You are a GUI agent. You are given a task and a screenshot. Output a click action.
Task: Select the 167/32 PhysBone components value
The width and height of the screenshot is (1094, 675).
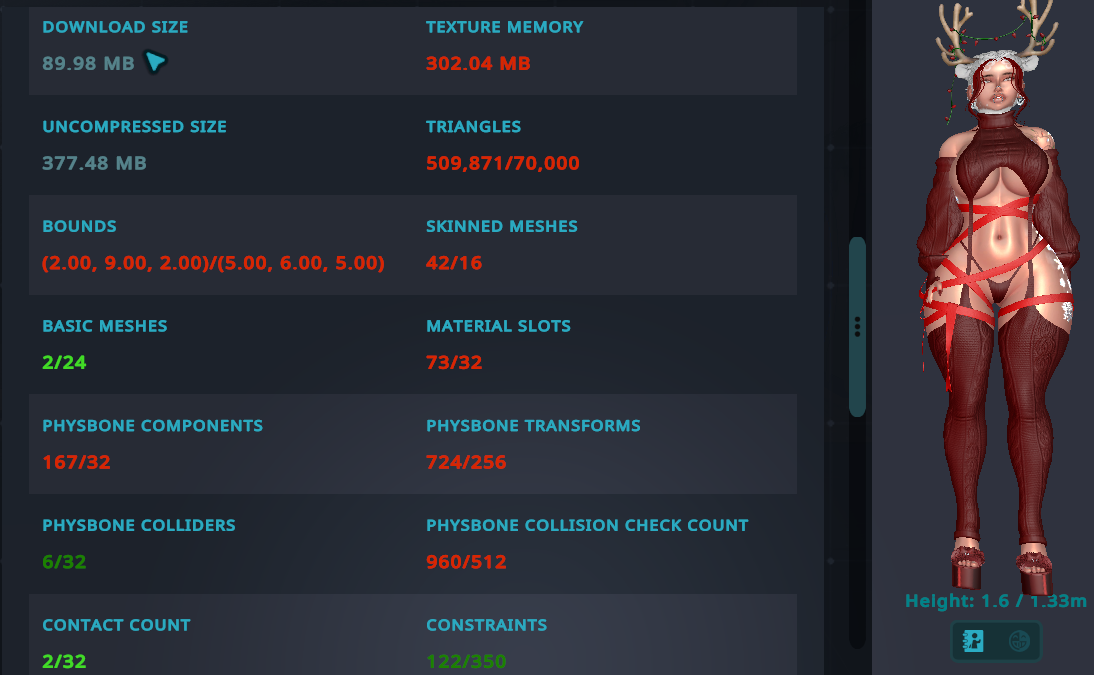pos(76,463)
